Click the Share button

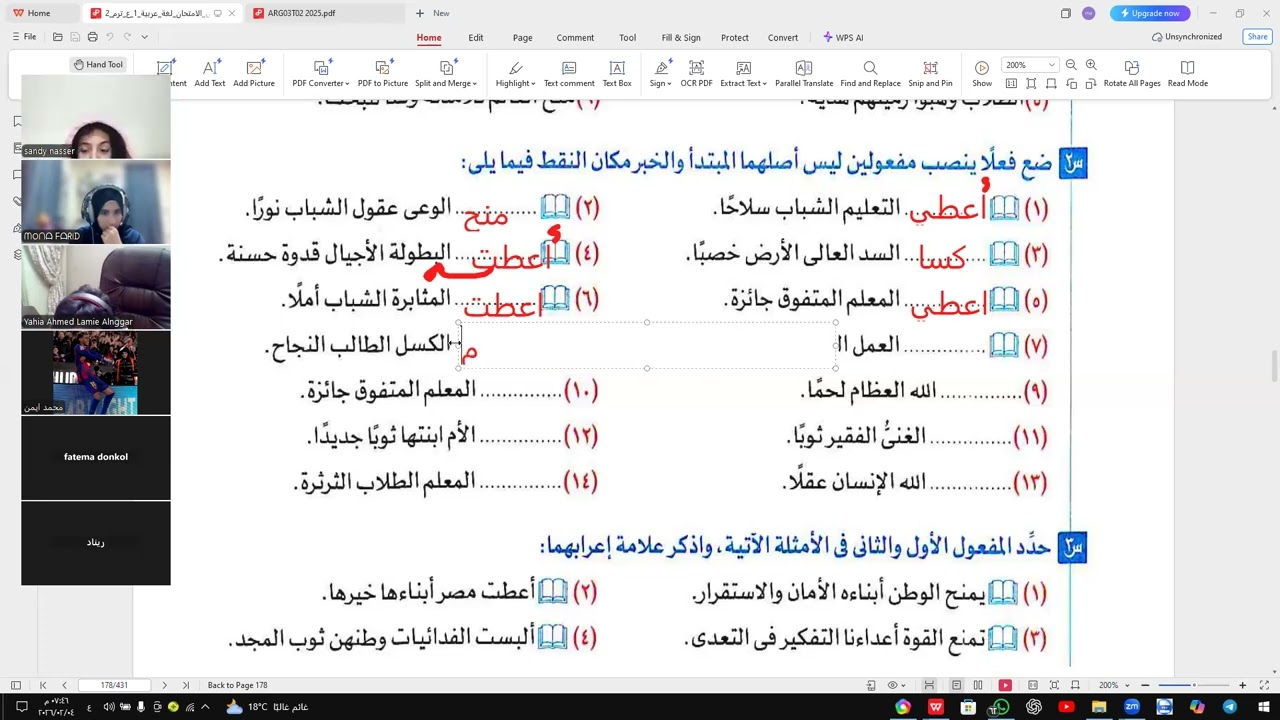tap(1257, 37)
